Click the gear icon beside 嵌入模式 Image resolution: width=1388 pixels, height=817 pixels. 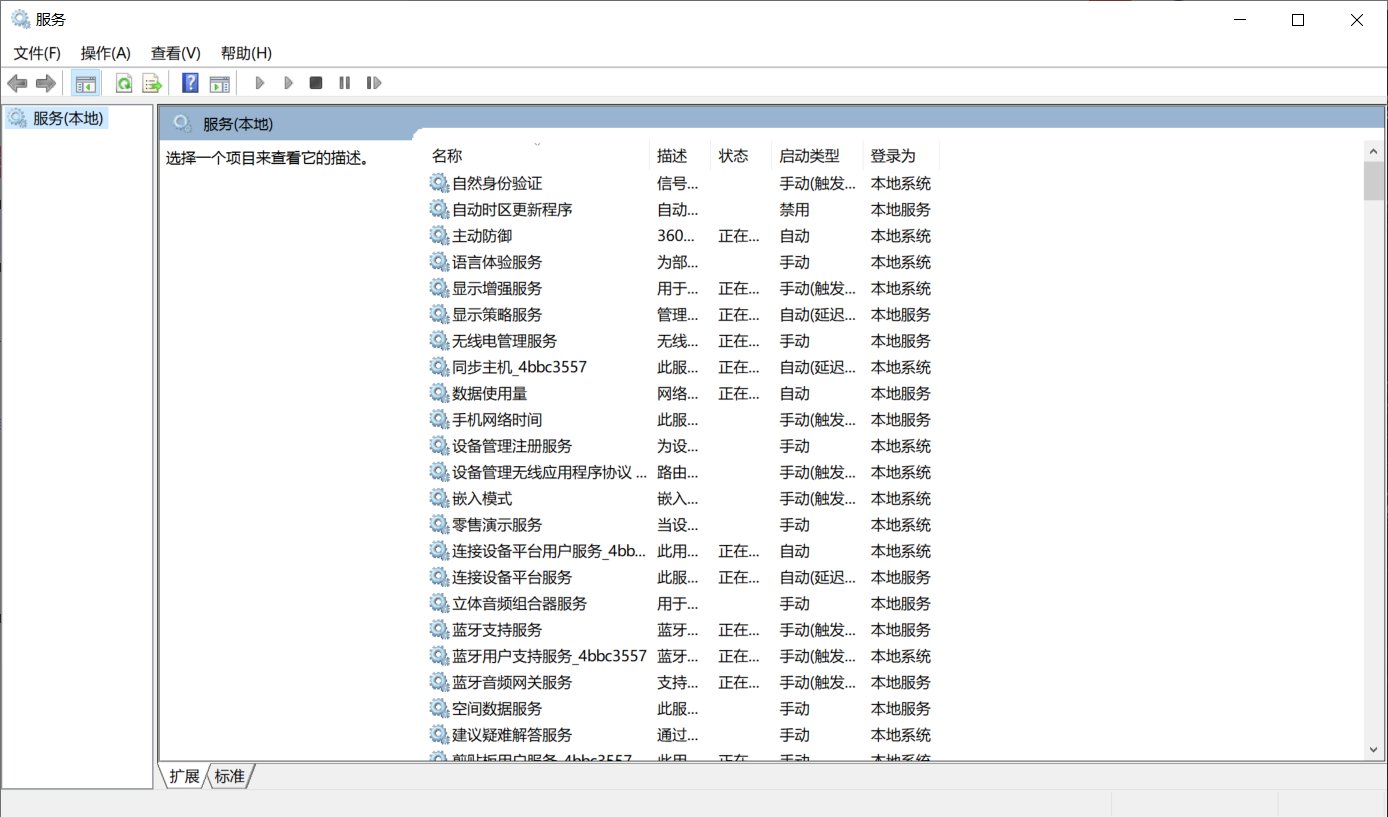click(439, 498)
